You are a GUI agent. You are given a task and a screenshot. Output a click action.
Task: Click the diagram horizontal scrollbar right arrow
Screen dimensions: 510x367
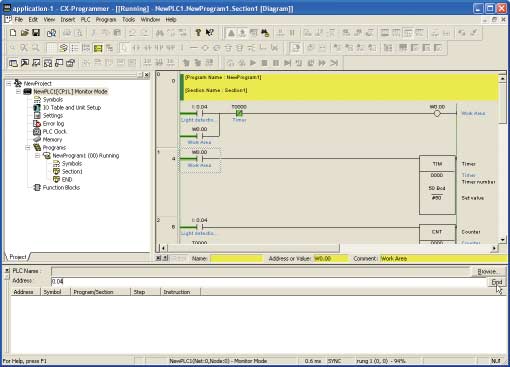pos(494,248)
